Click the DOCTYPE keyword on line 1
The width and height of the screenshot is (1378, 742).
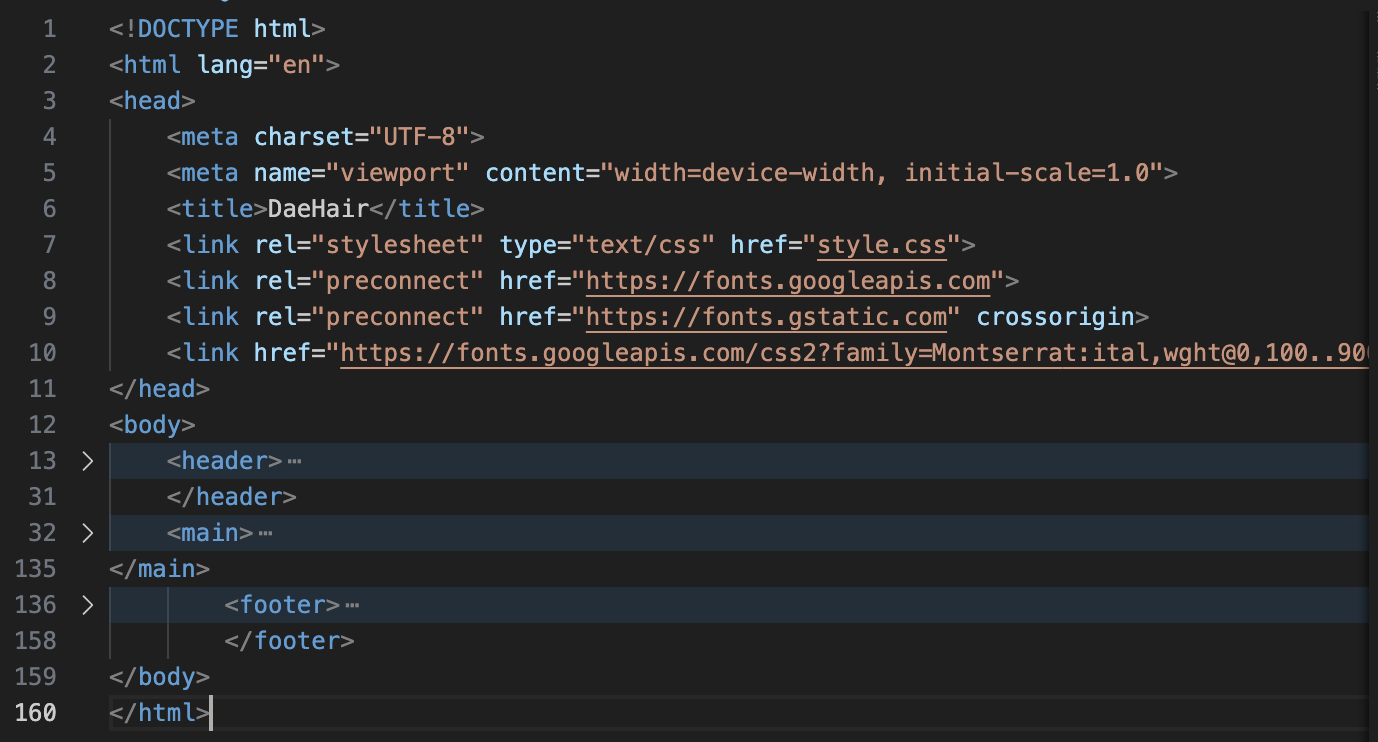[188, 29]
